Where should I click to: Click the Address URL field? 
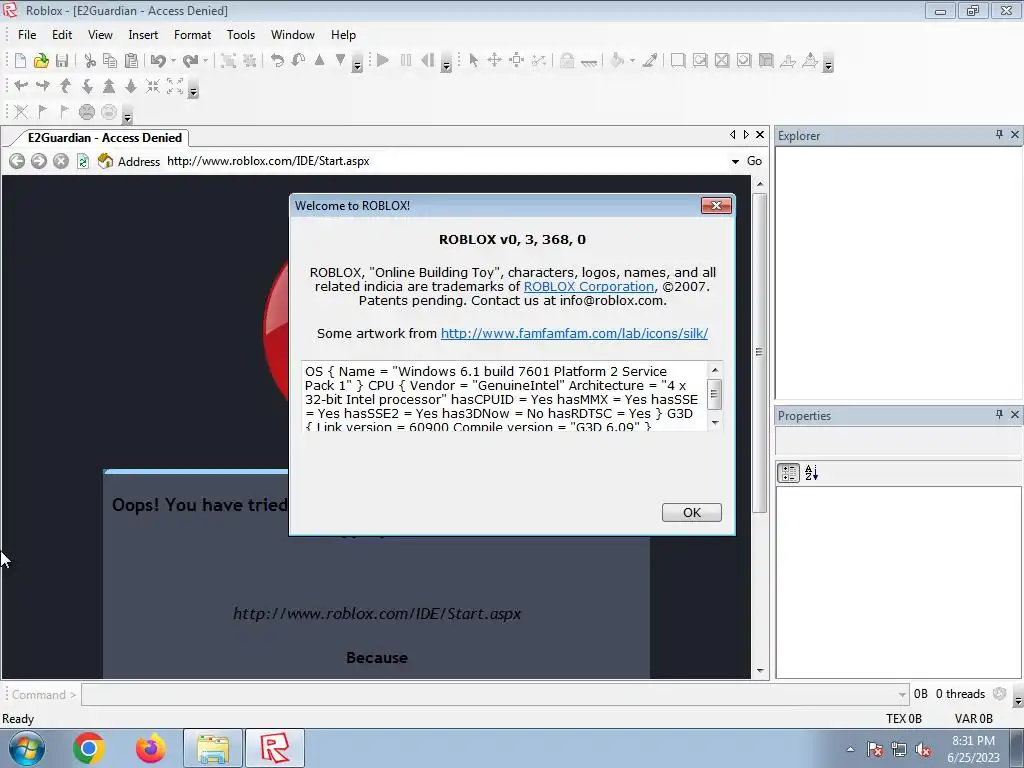[447, 161]
